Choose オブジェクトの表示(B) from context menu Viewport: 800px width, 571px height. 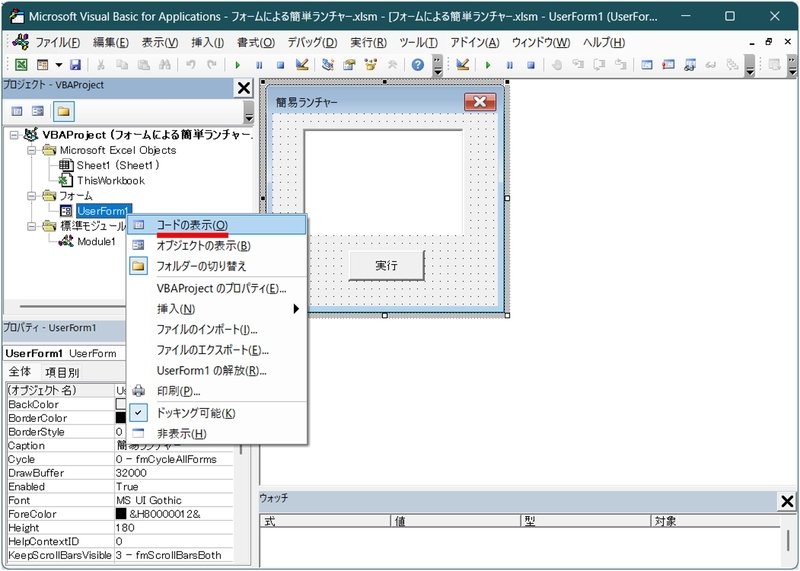click(217, 246)
